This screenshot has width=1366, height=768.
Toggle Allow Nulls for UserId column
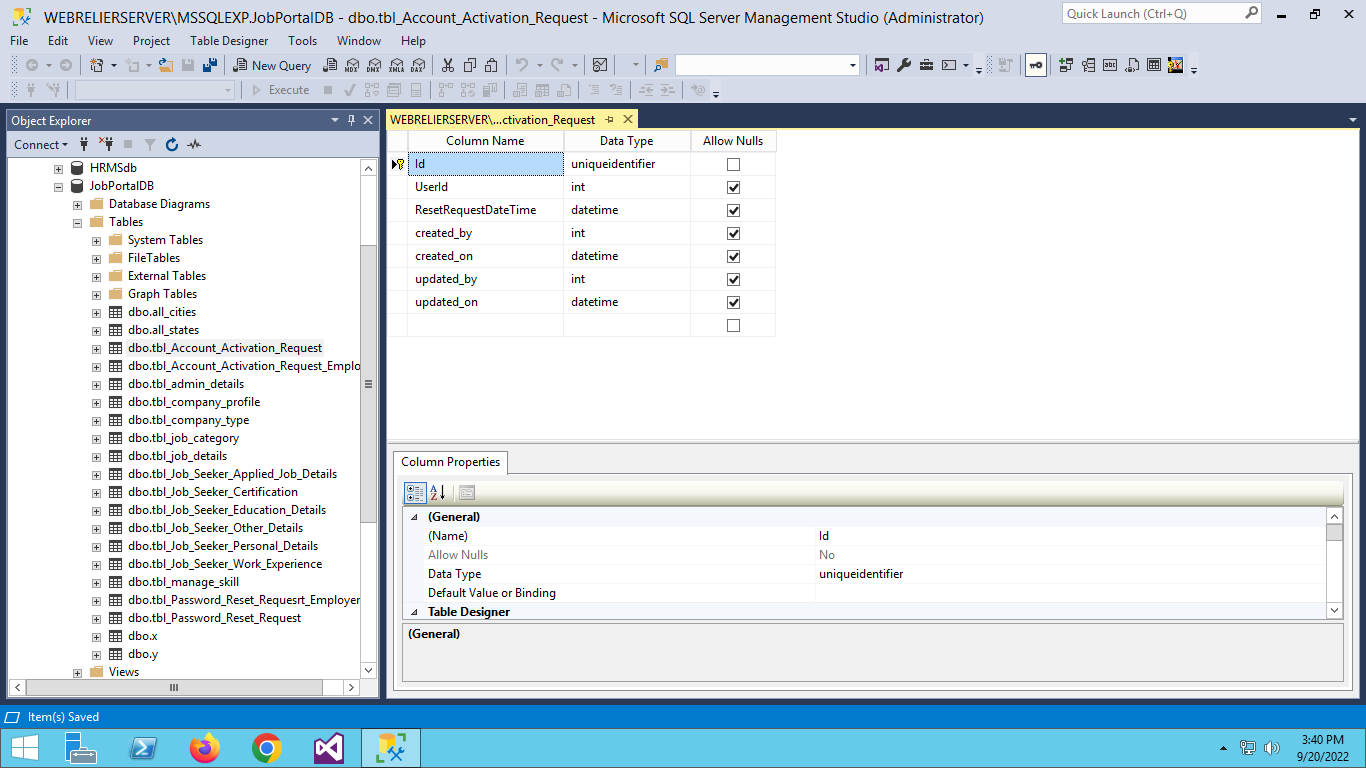pyautogui.click(x=733, y=187)
